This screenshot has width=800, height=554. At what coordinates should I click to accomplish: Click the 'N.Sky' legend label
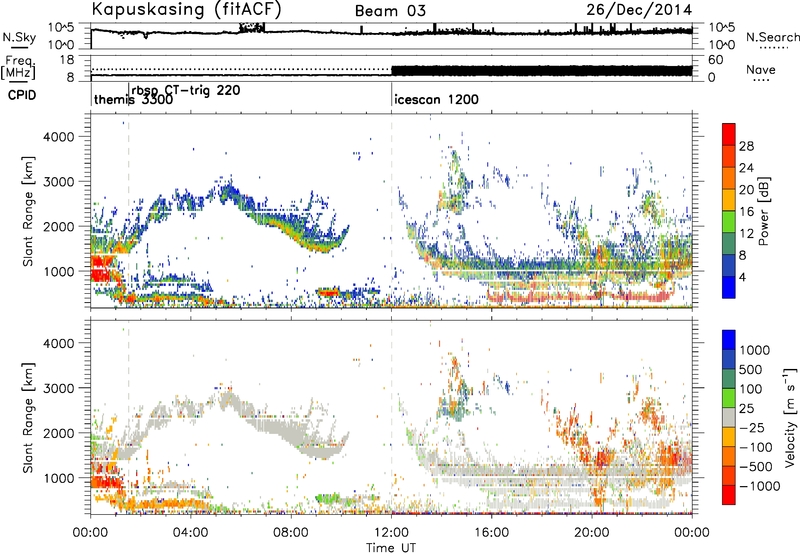[x=19, y=37]
